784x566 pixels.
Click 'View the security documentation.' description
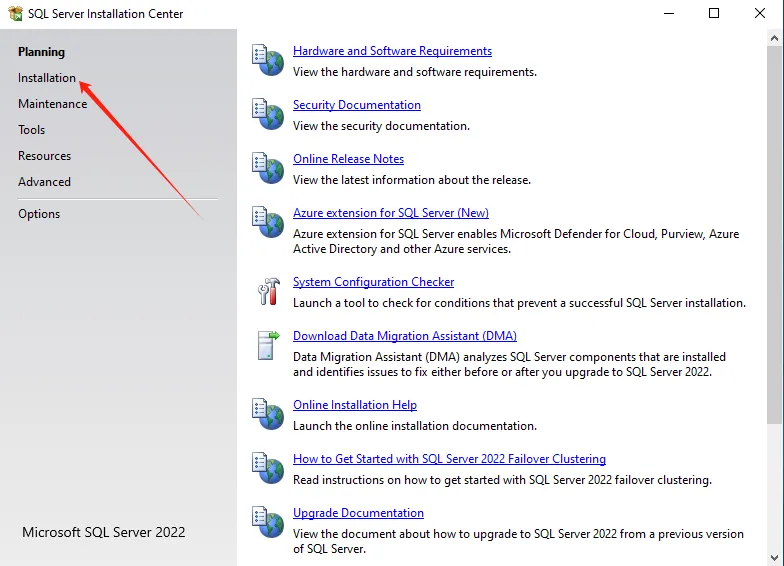click(382, 126)
